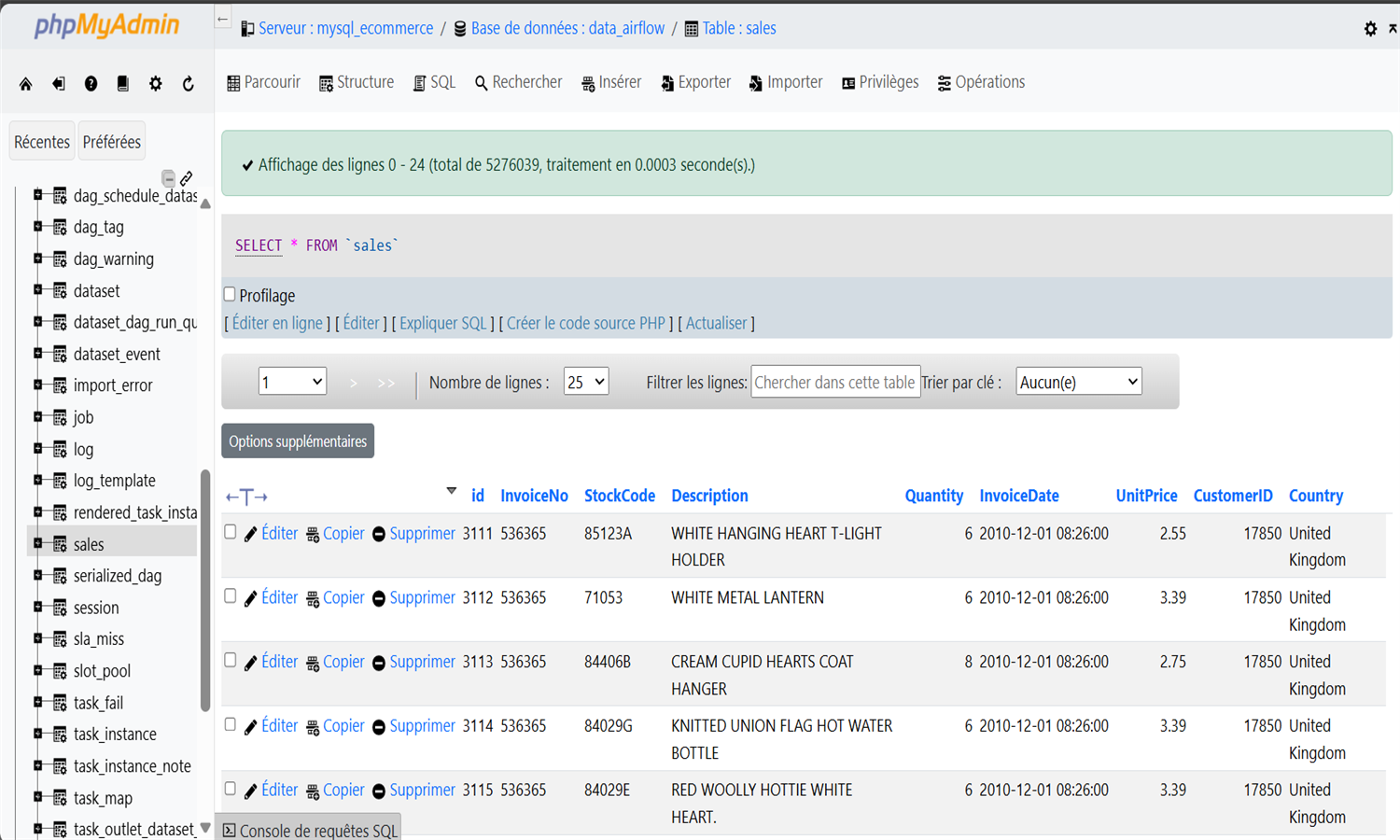Enable the Profilage checkbox
The height and width of the screenshot is (840, 1400).
230,295
